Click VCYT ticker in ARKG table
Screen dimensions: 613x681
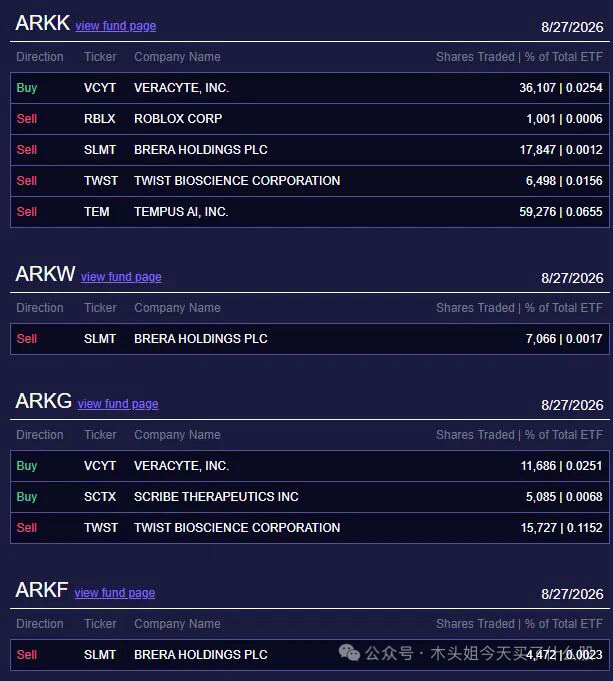point(100,466)
